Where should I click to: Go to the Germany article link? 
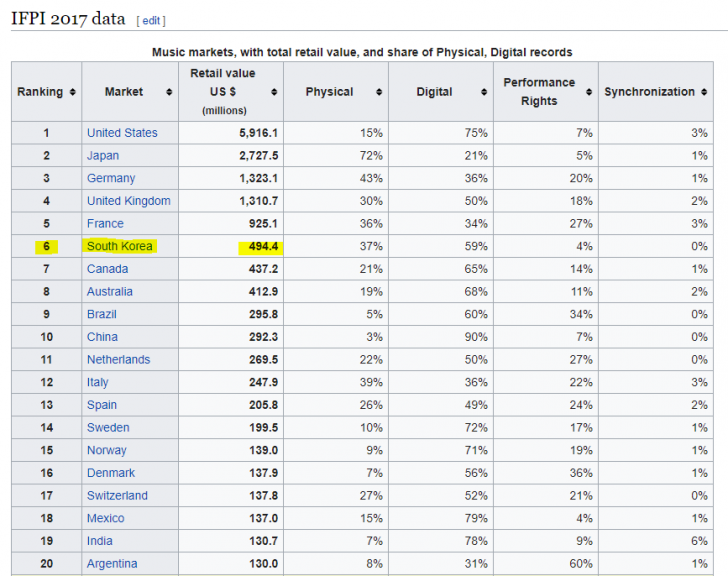pyautogui.click(x=111, y=178)
